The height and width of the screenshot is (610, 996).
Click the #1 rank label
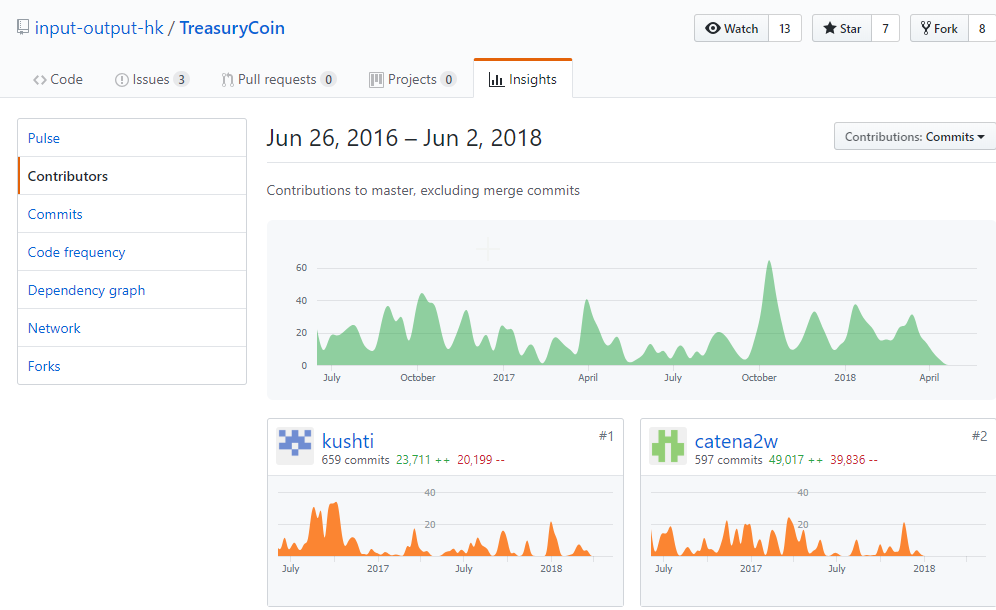pyautogui.click(x=606, y=436)
